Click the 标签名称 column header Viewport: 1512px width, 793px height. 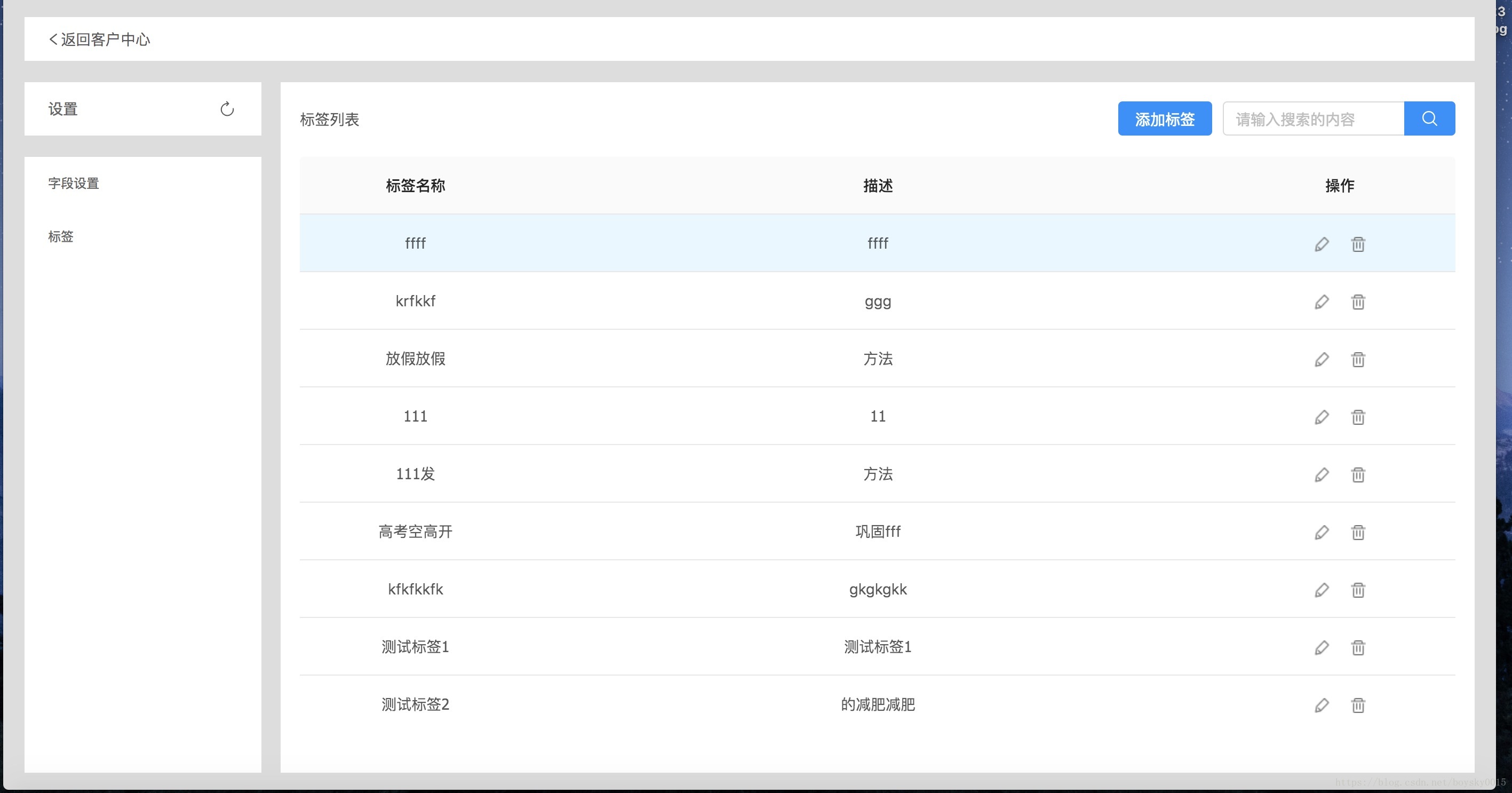(x=415, y=186)
